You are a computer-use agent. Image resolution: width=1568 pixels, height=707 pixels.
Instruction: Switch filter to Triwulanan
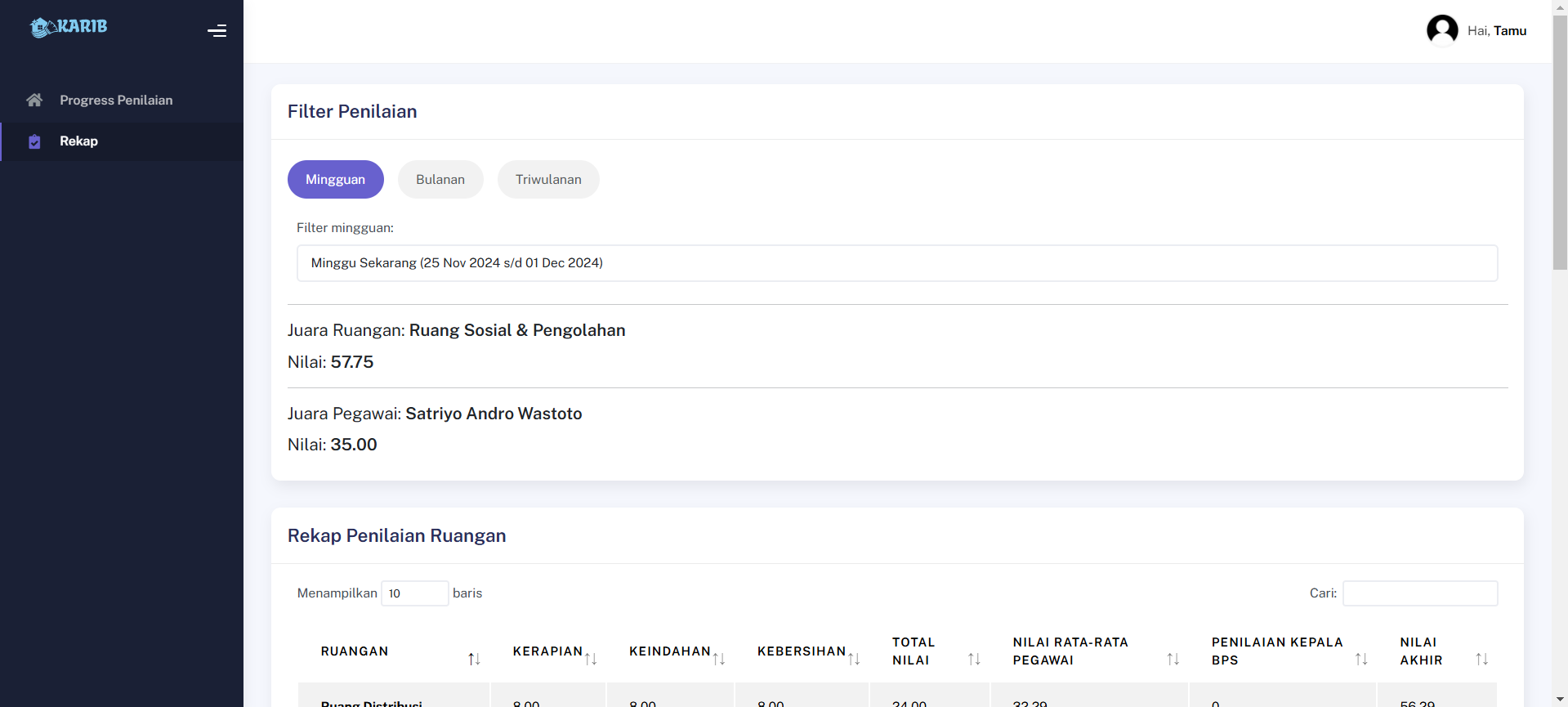[x=548, y=180]
